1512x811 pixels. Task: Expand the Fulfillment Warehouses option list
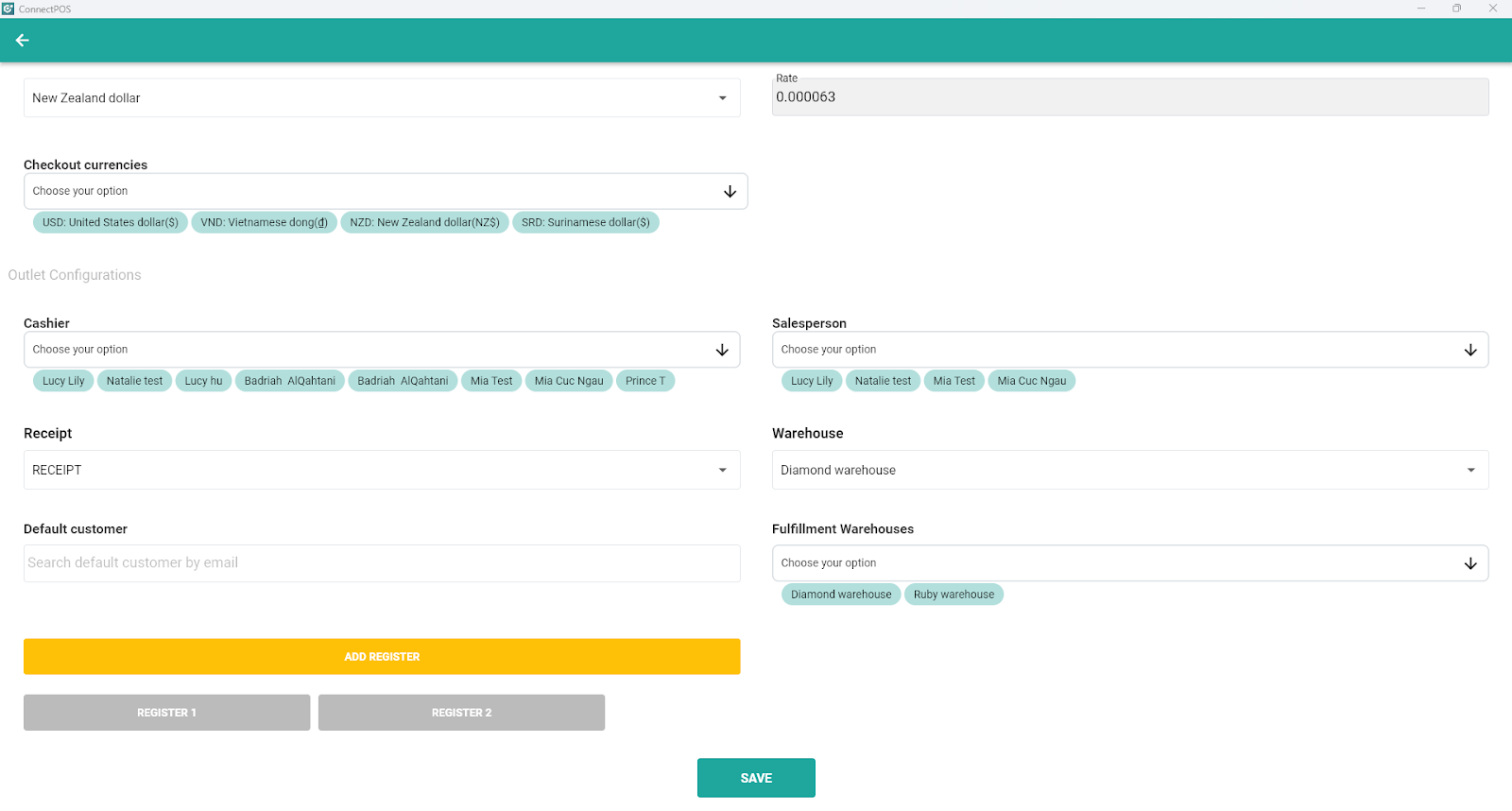[1130, 563]
